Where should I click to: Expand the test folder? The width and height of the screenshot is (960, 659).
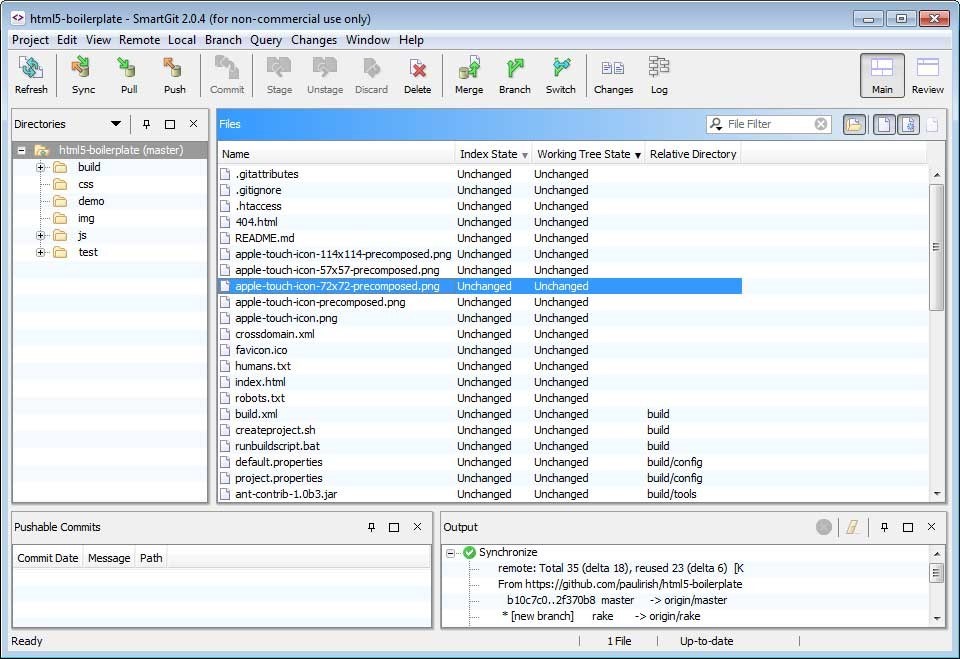click(40, 252)
